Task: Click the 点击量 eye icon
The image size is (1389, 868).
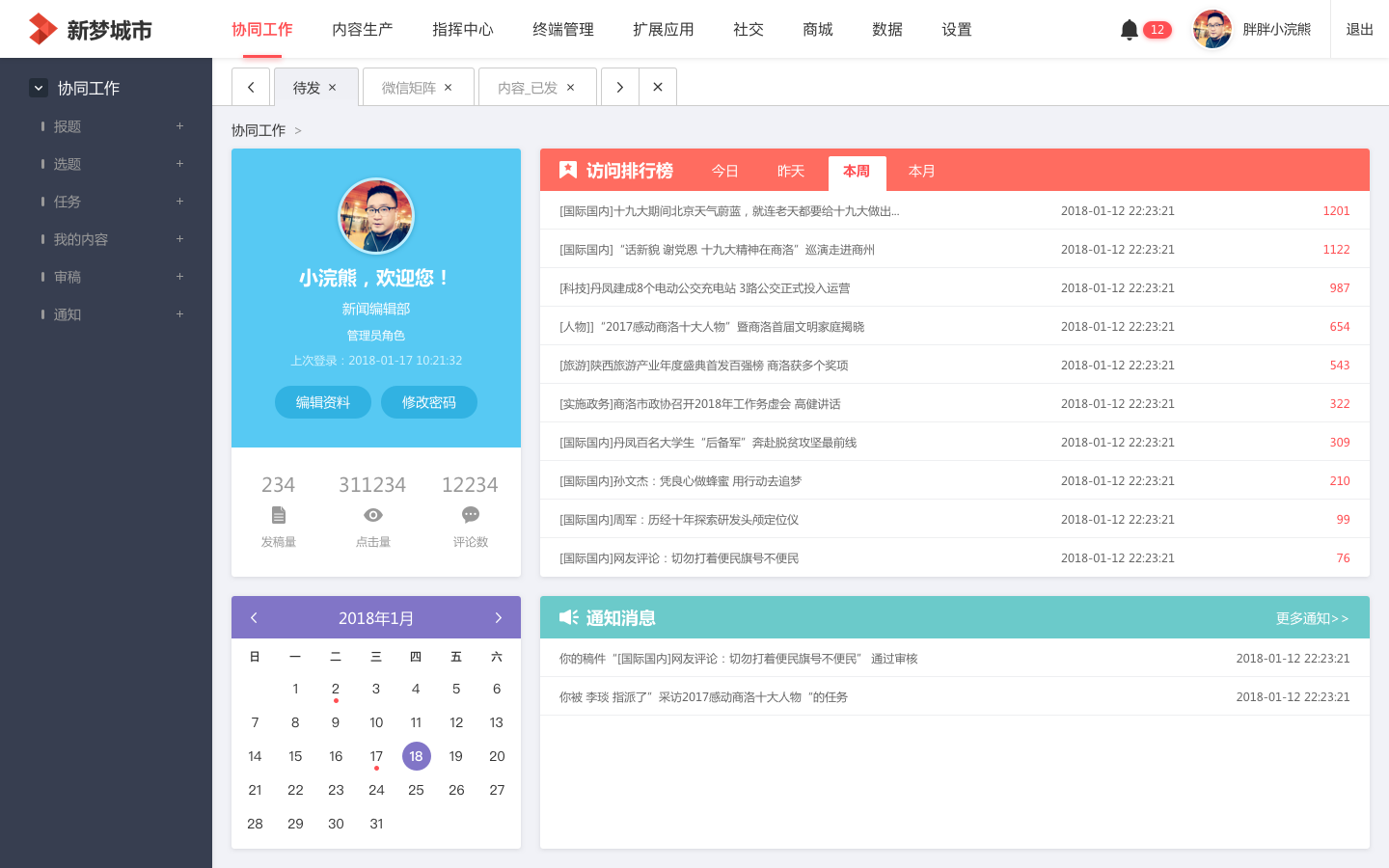Action: 373,515
